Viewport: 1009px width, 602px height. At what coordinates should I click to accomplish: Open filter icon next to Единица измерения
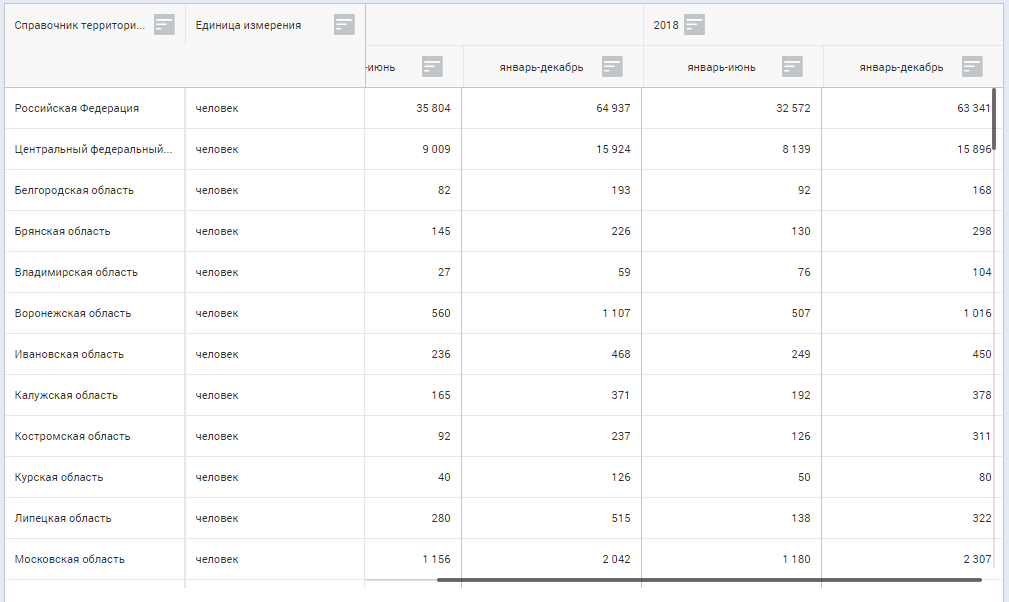tap(344, 25)
